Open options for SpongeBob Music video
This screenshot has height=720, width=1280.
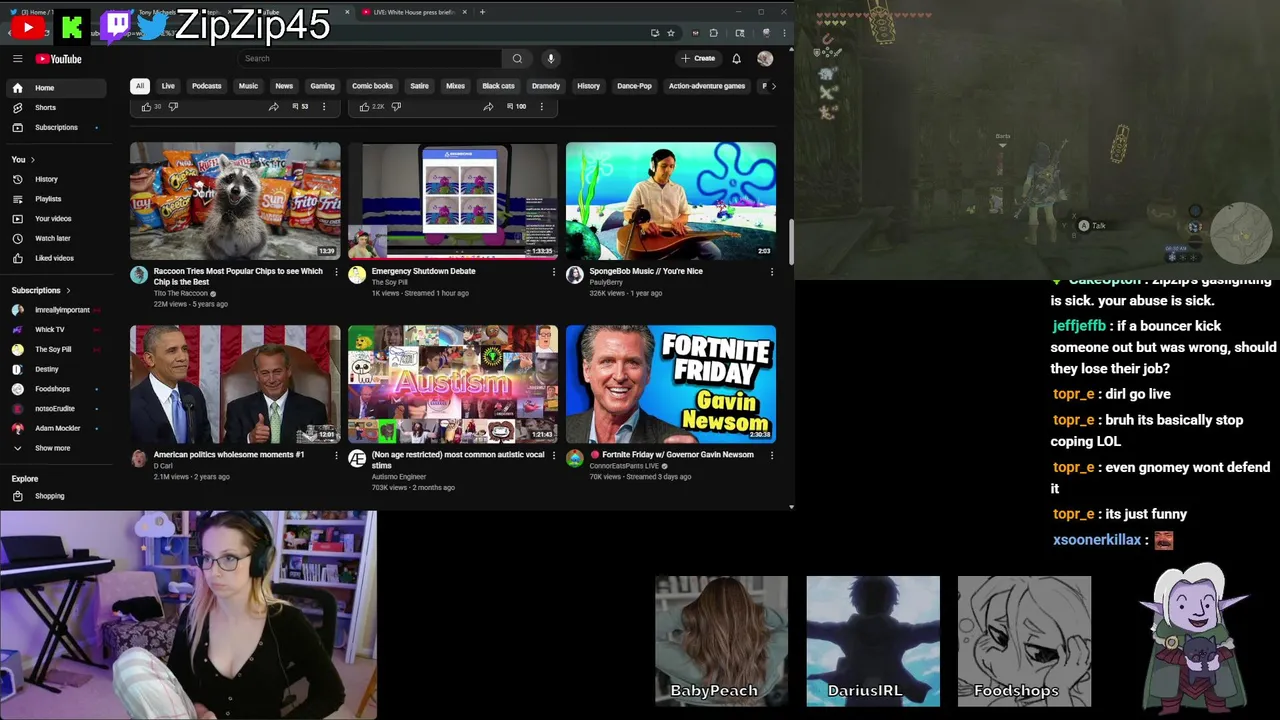tap(771, 272)
